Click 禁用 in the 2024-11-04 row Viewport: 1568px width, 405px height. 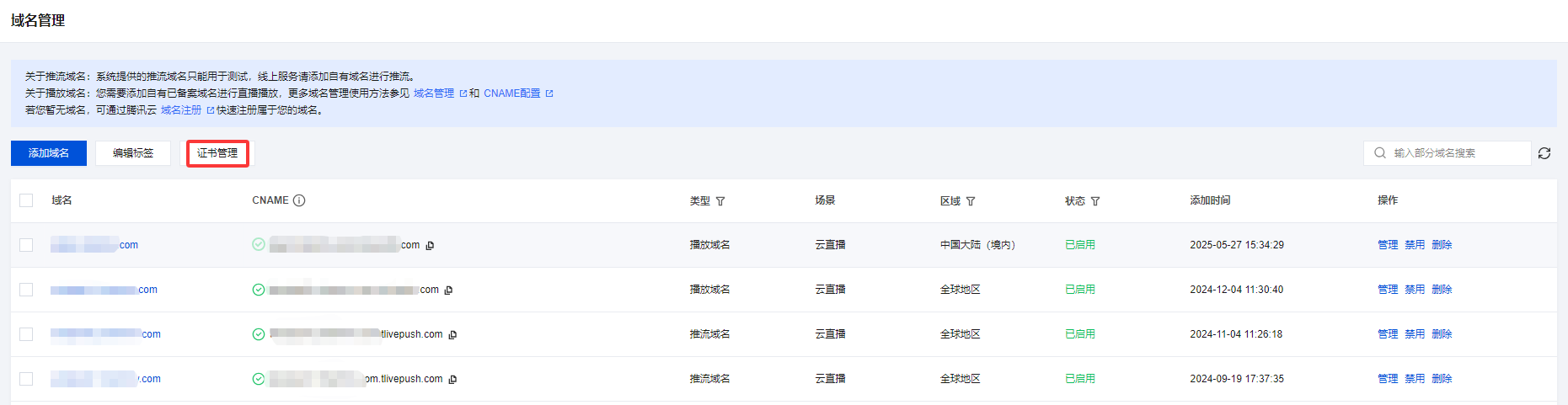pos(1415,334)
